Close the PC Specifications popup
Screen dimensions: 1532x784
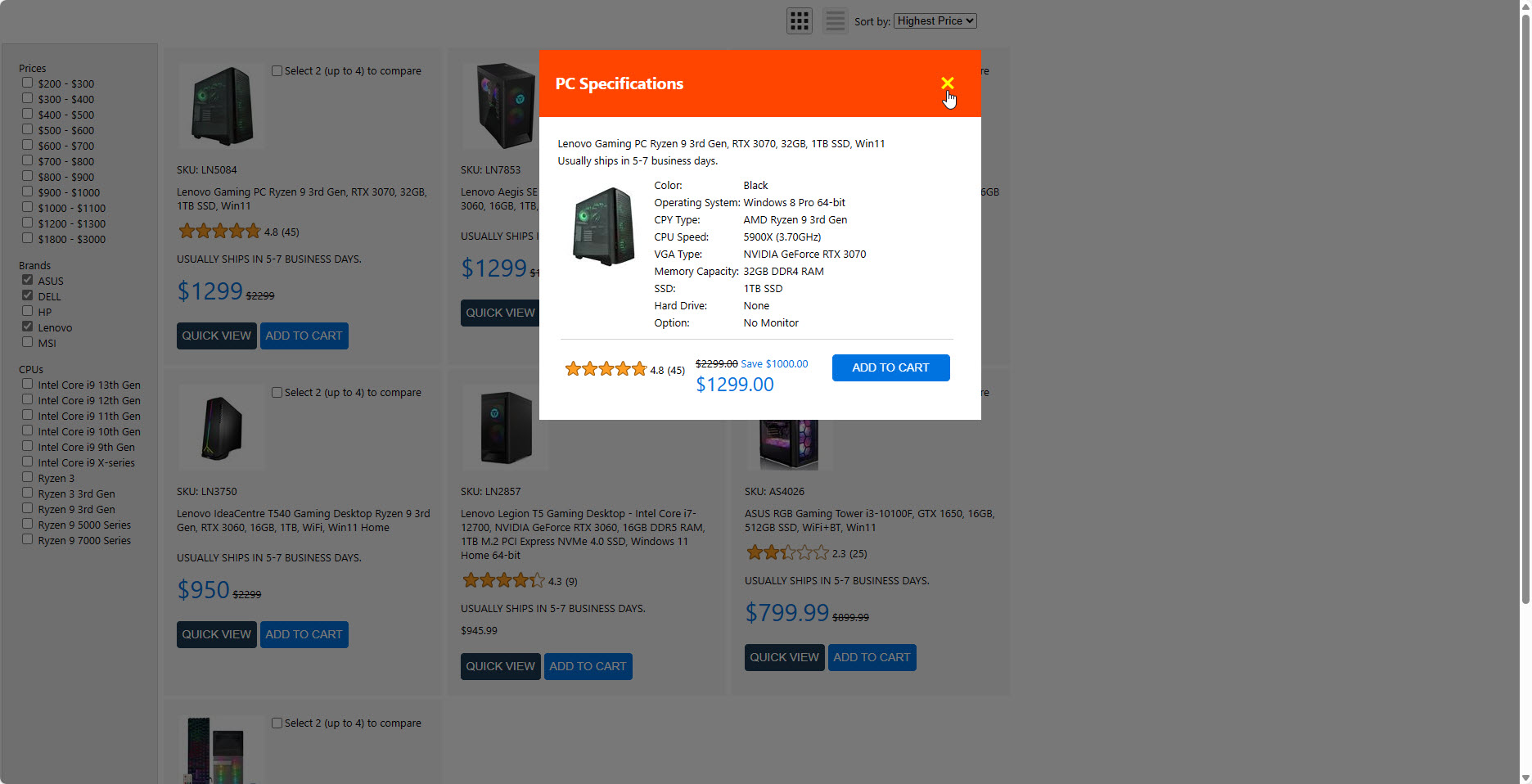pyautogui.click(x=947, y=83)
